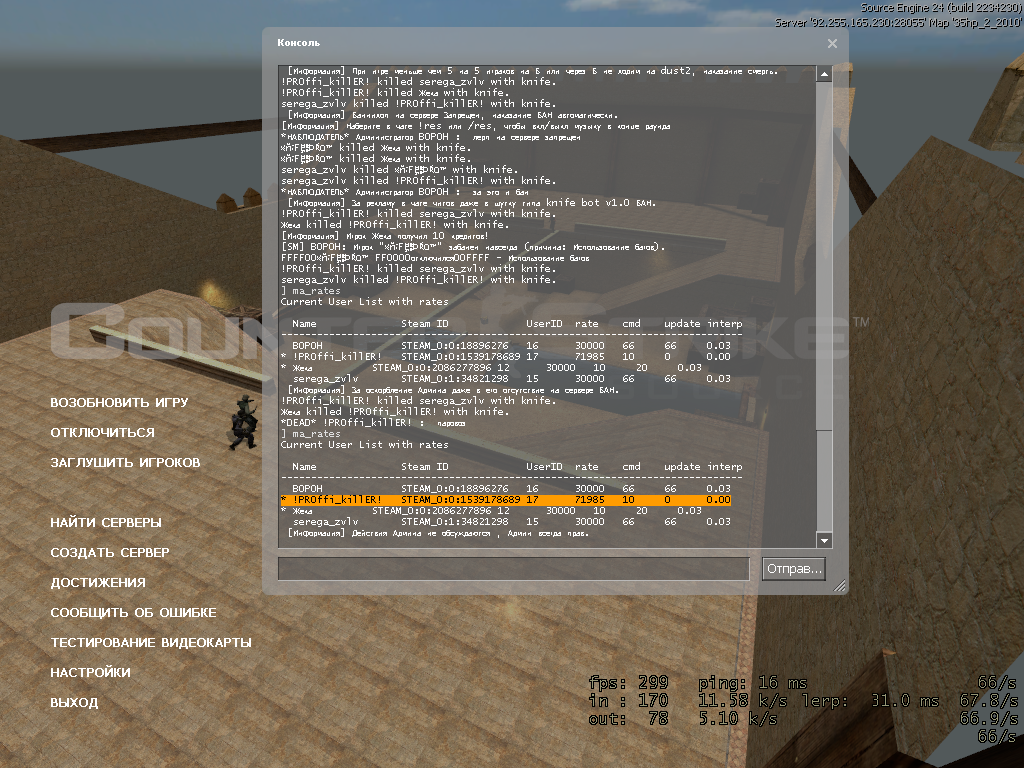
Task: Click the console scrollbar down arrow
Action: tap(824, 540)
